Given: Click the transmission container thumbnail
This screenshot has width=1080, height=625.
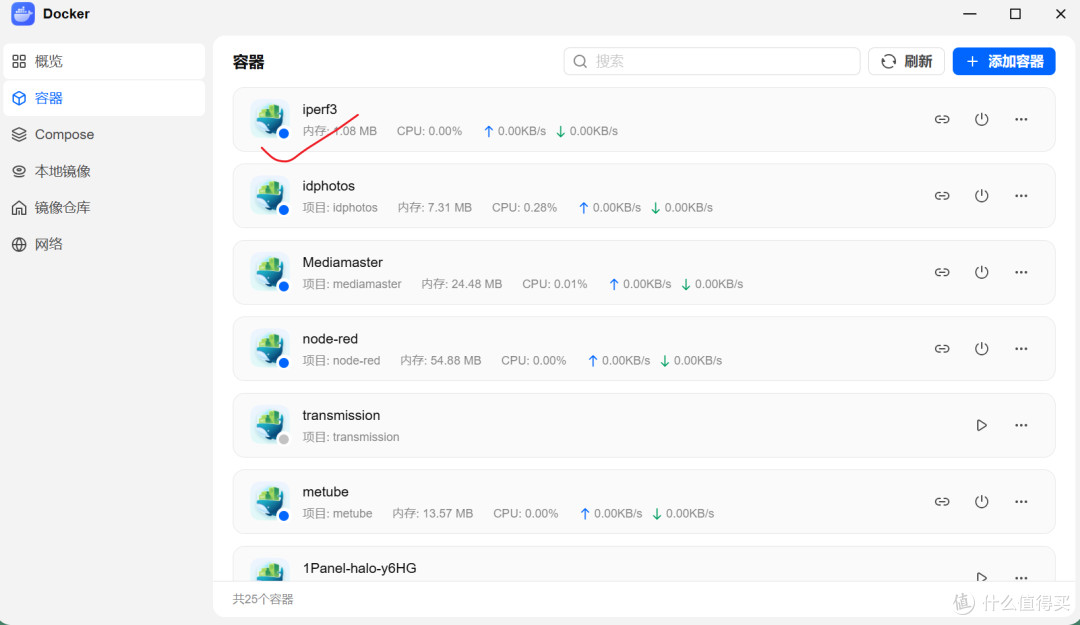Looking at the screenshot, I should (269, 425).
